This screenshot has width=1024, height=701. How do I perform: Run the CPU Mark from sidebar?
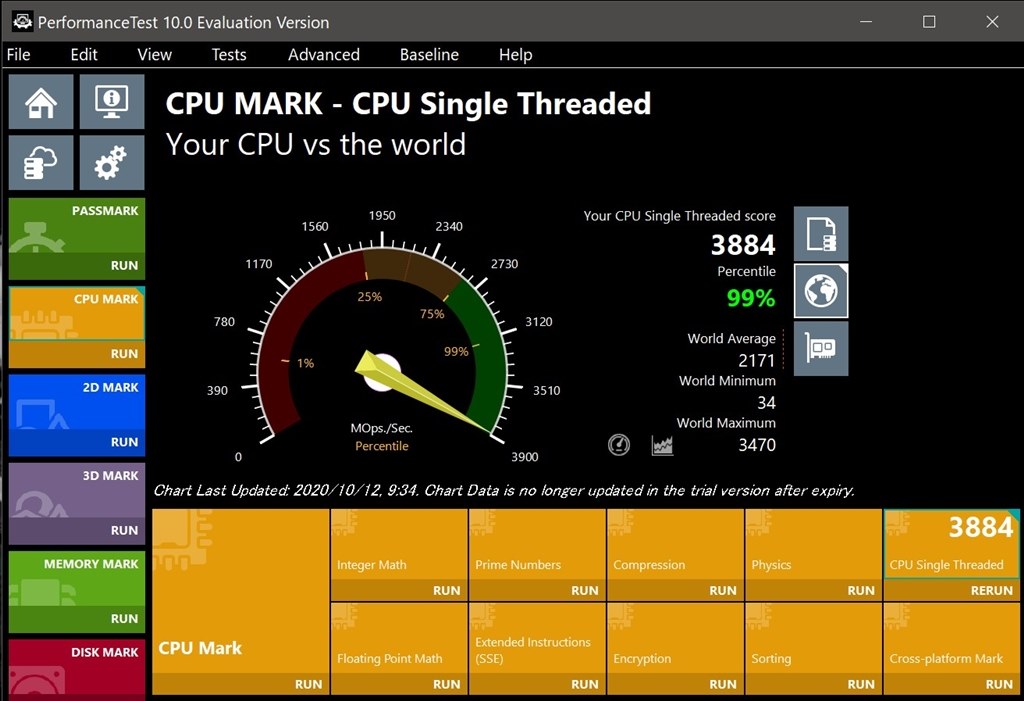[77, 354]
